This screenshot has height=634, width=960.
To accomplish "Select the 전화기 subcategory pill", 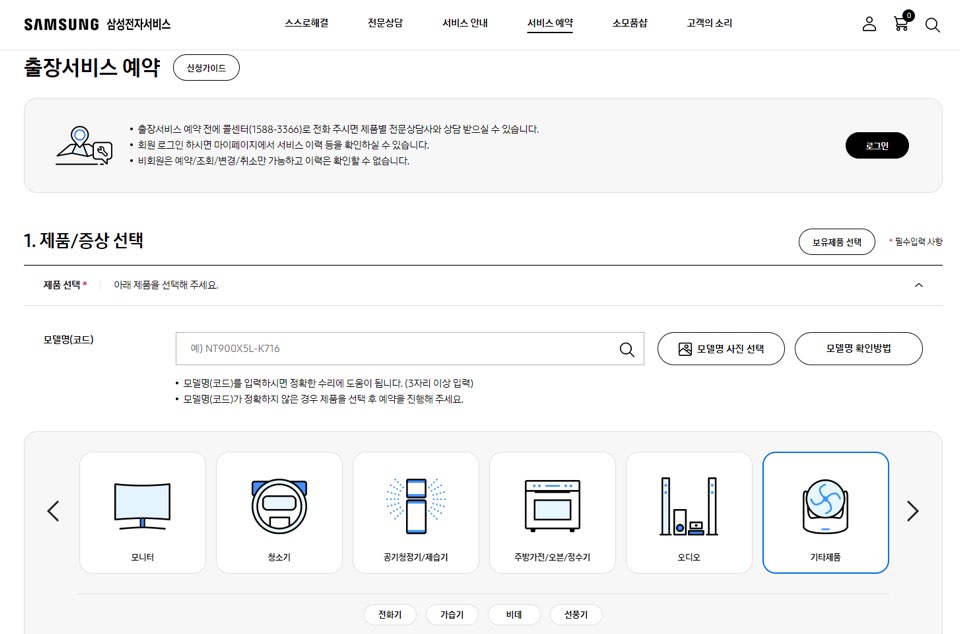I will [390, 614].
